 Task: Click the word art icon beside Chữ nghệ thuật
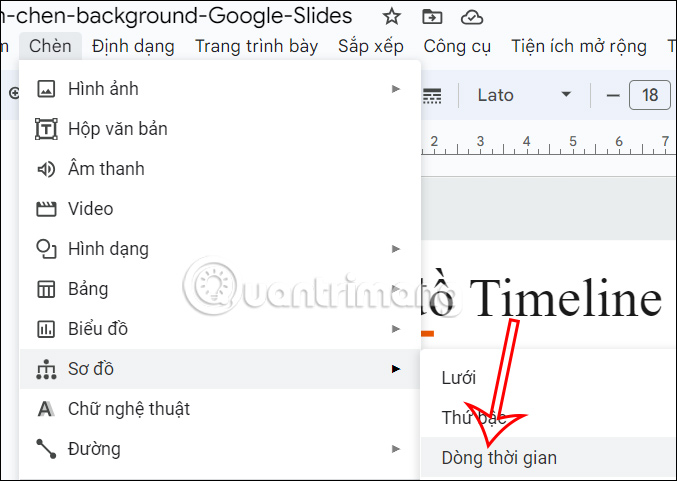pos(46,409)
